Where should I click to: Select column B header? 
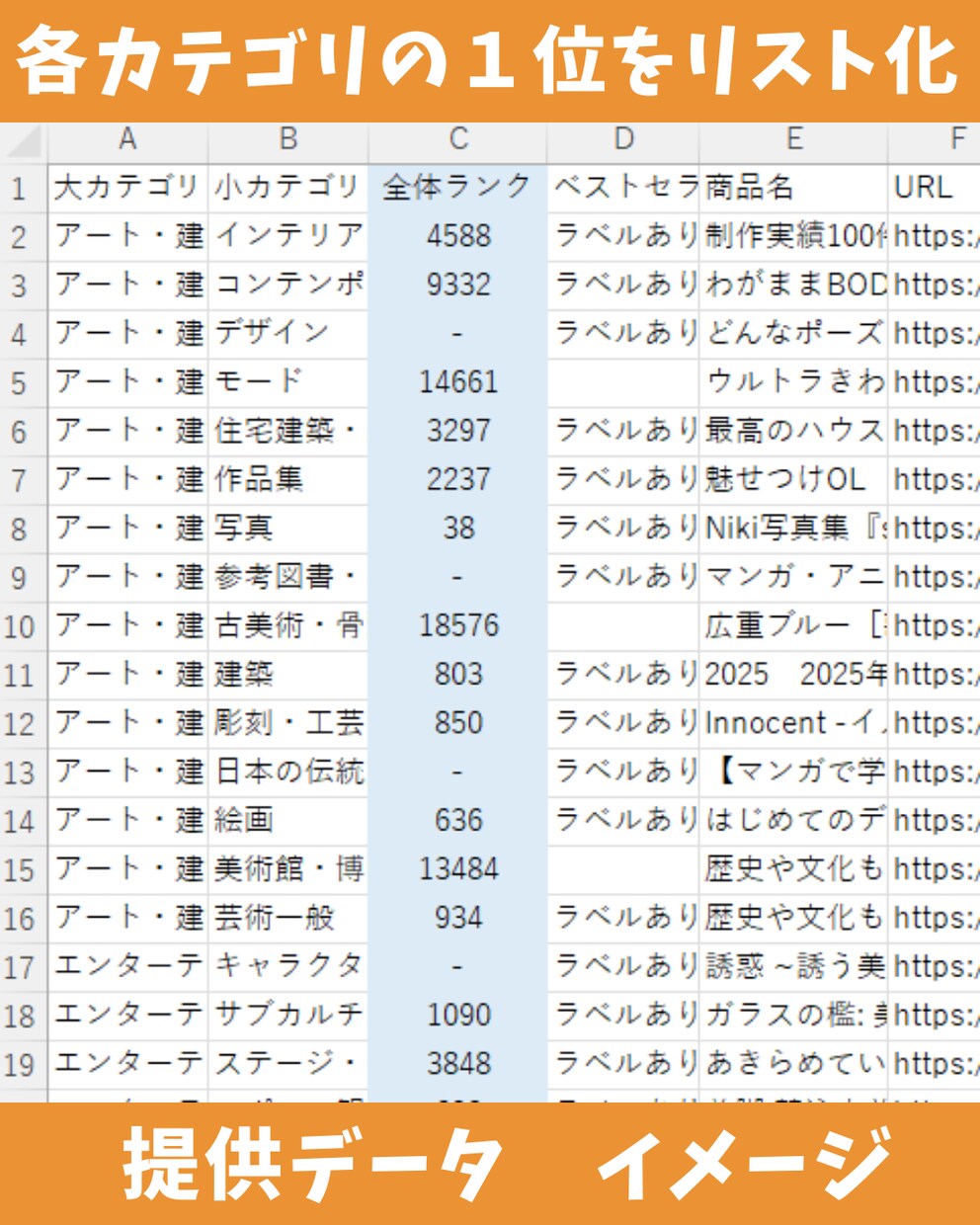coord(287,141)
